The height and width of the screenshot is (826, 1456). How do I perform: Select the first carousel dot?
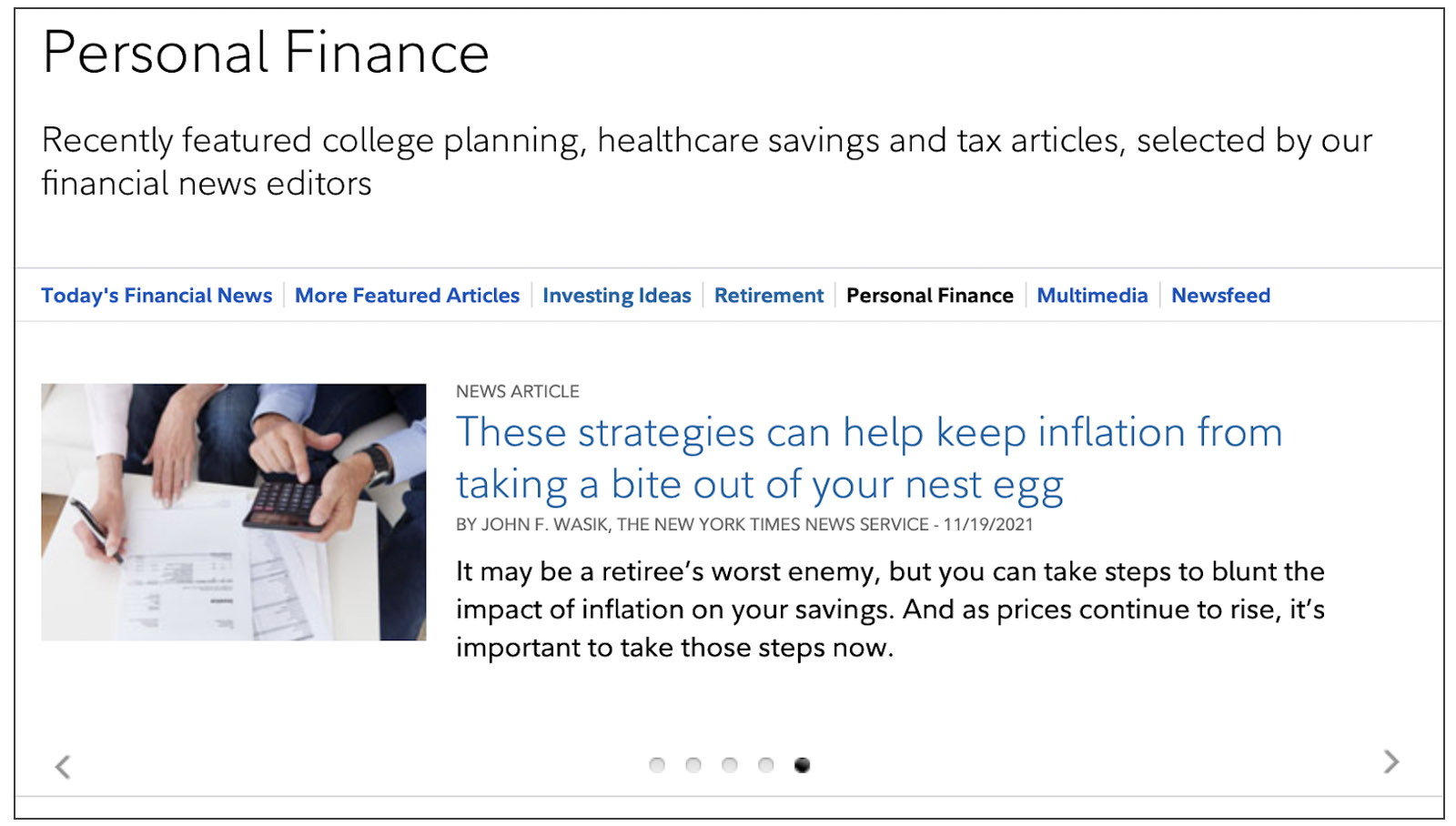[657, 765]
